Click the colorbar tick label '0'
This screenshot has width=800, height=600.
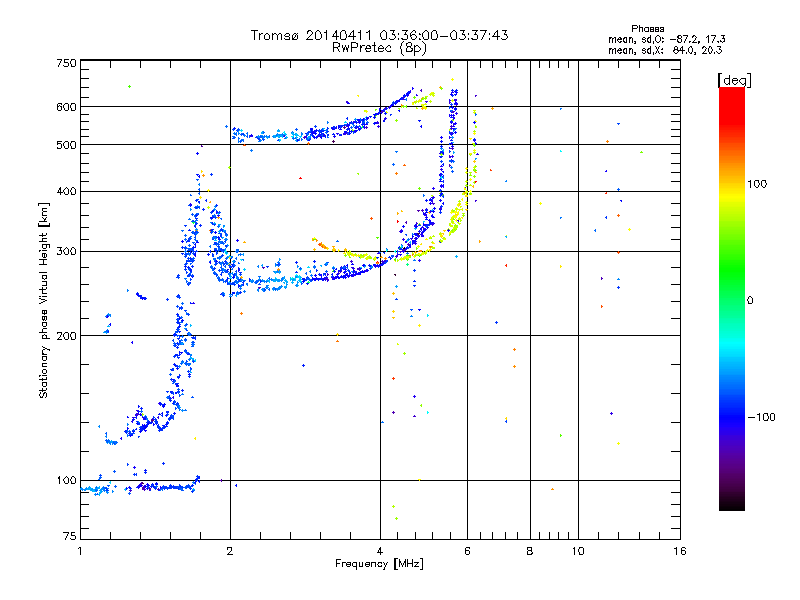[750, 301]
